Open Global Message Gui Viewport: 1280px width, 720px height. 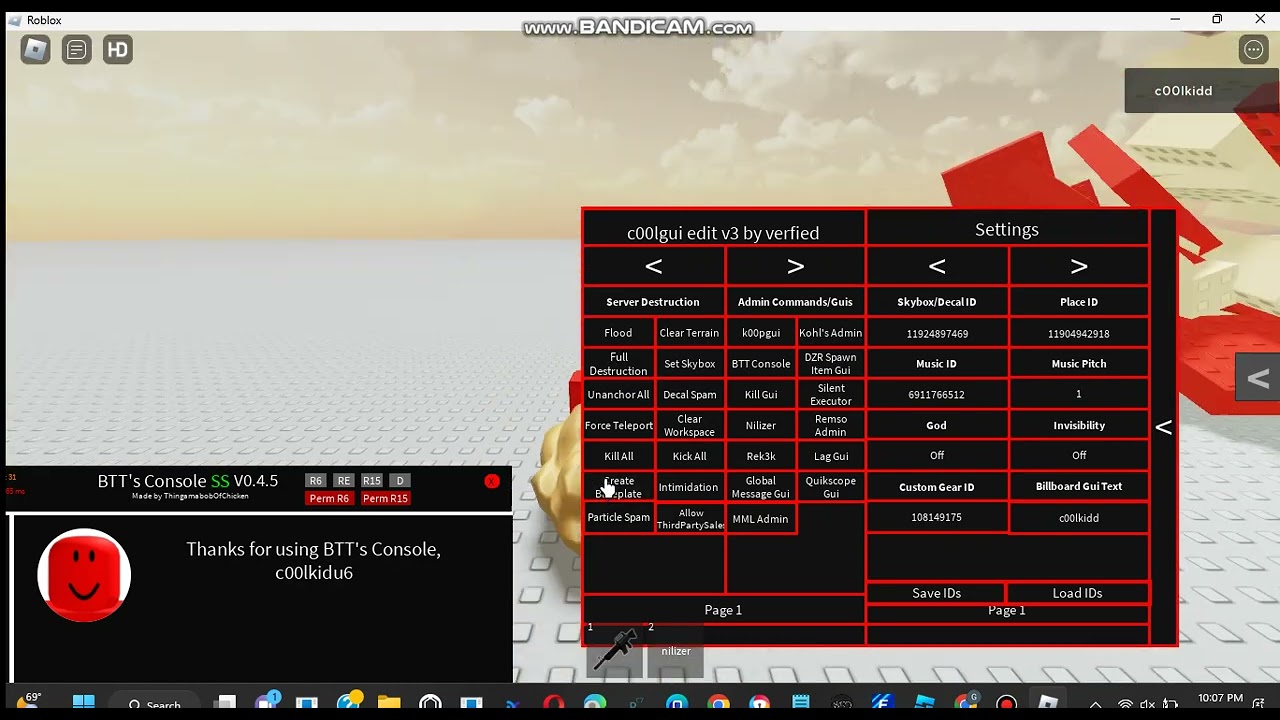[x=760, y=487]
